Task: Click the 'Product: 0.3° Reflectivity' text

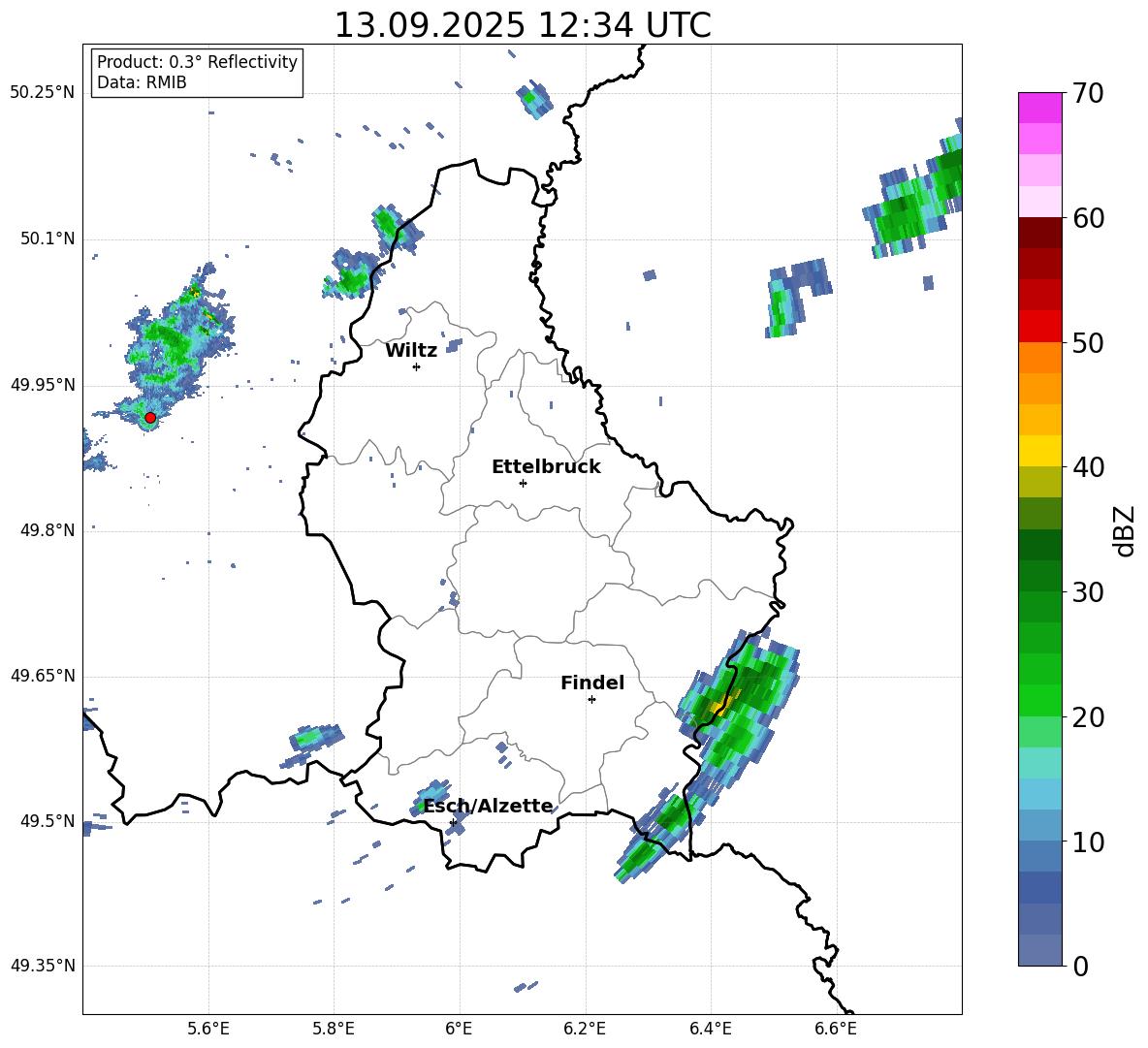Action: point(197,62)
